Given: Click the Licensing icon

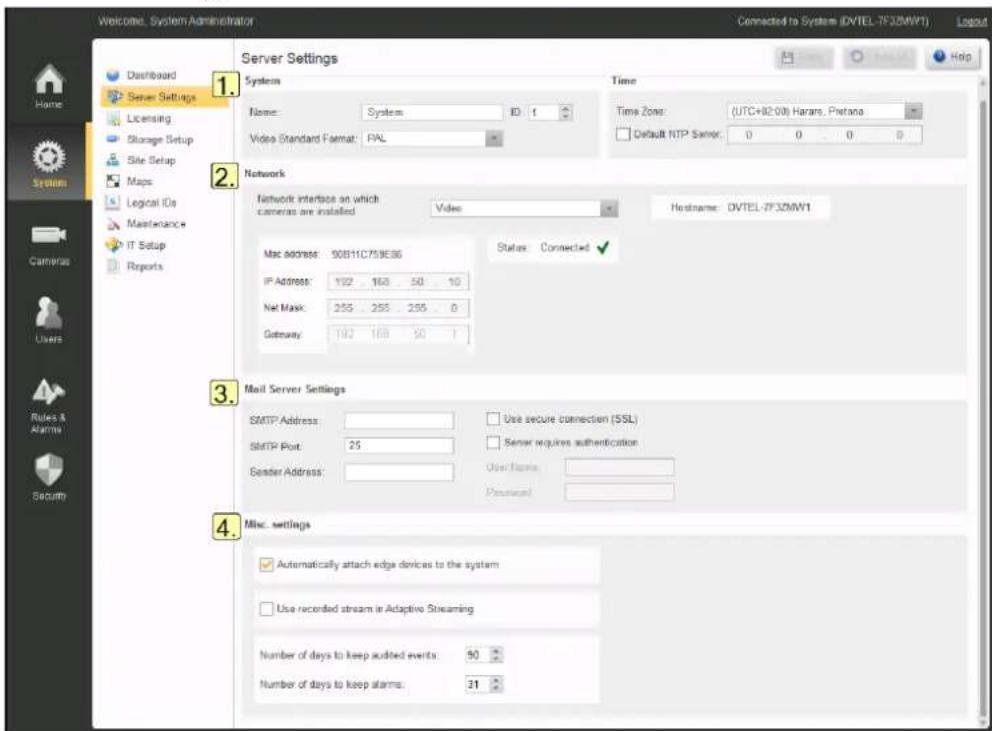Looking at the screenshot, I should [113, 118].
